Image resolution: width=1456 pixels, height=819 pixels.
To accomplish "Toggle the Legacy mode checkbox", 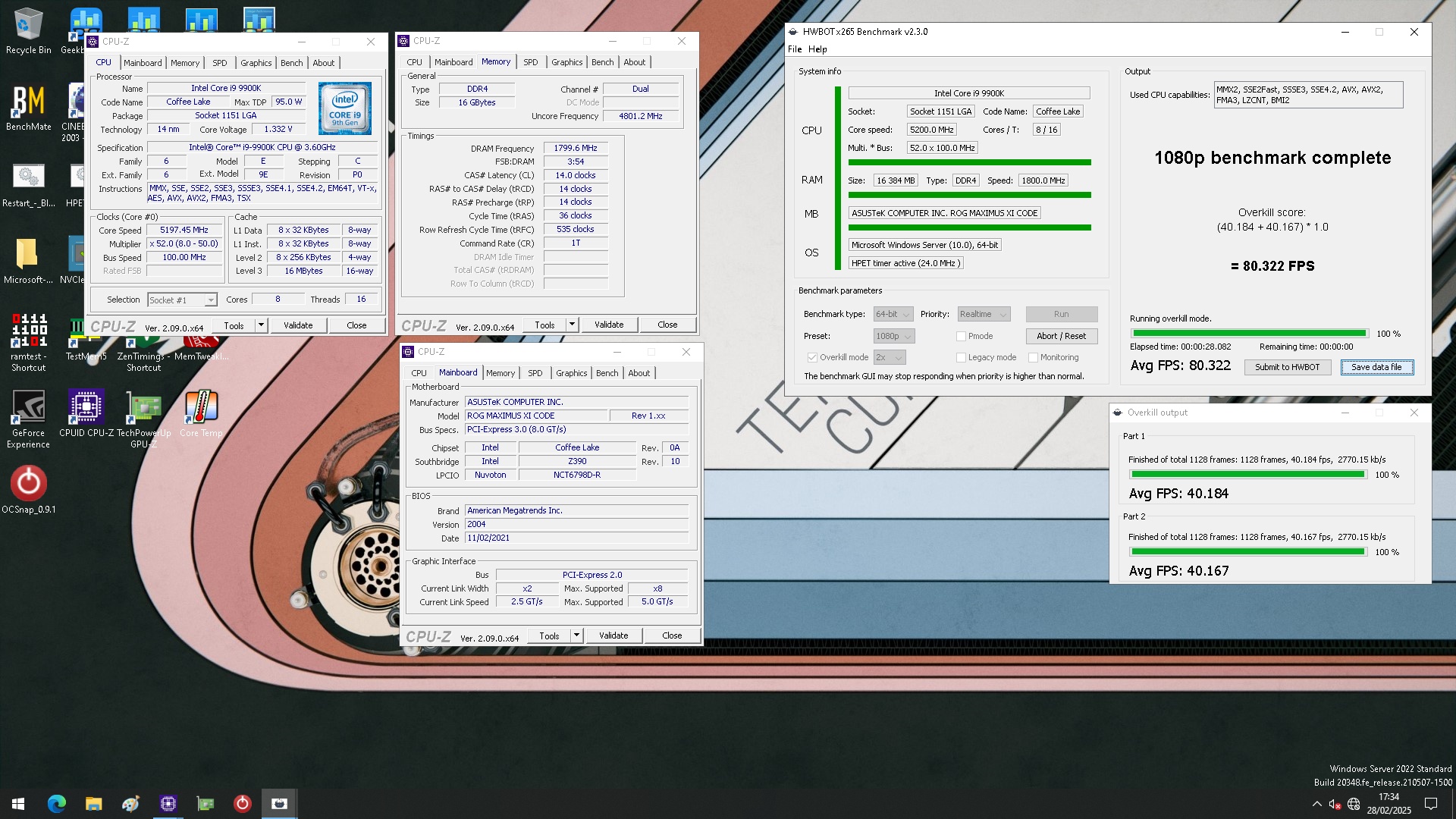I will pyautogui.click(x=961, y=357).
